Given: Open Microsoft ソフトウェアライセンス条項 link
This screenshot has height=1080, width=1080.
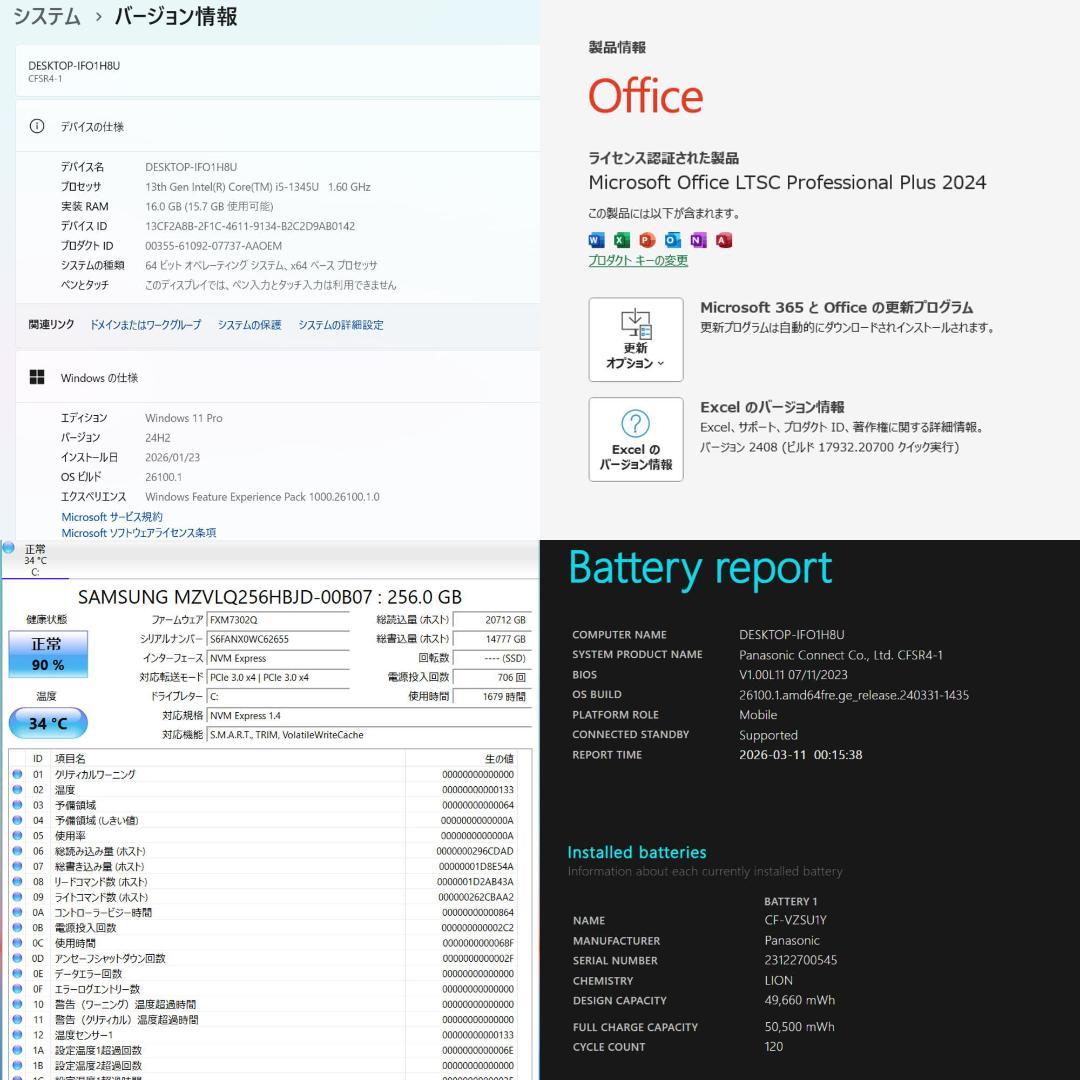Looking at the screenshot, I should coord(138,532).
